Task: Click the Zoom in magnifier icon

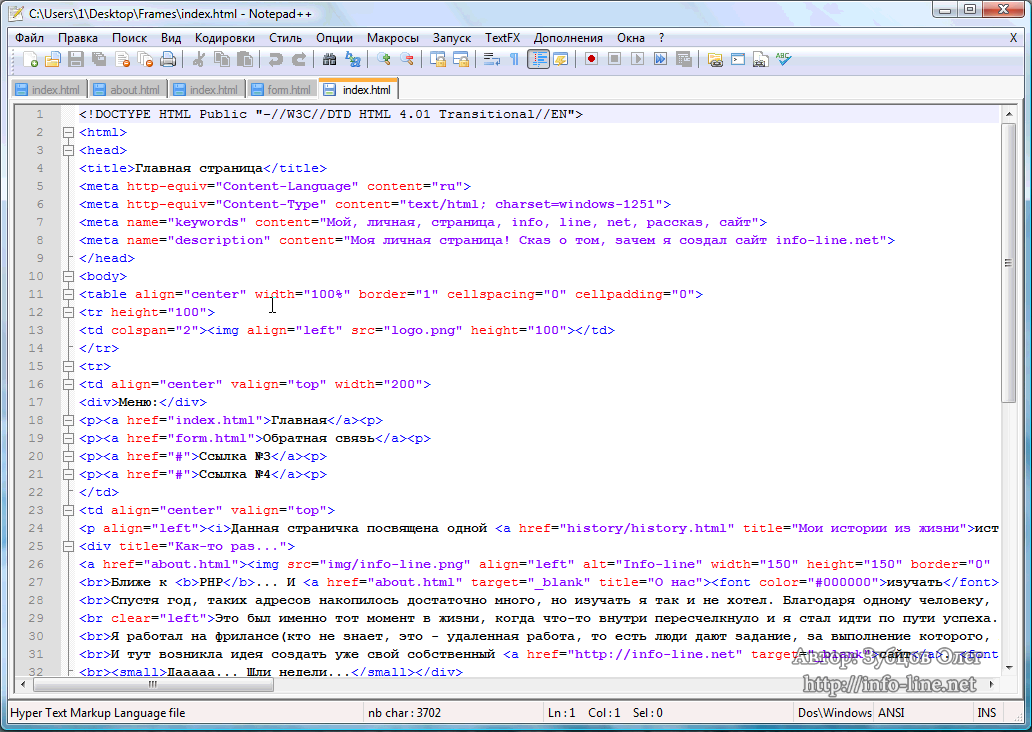Action: (384, 60)
